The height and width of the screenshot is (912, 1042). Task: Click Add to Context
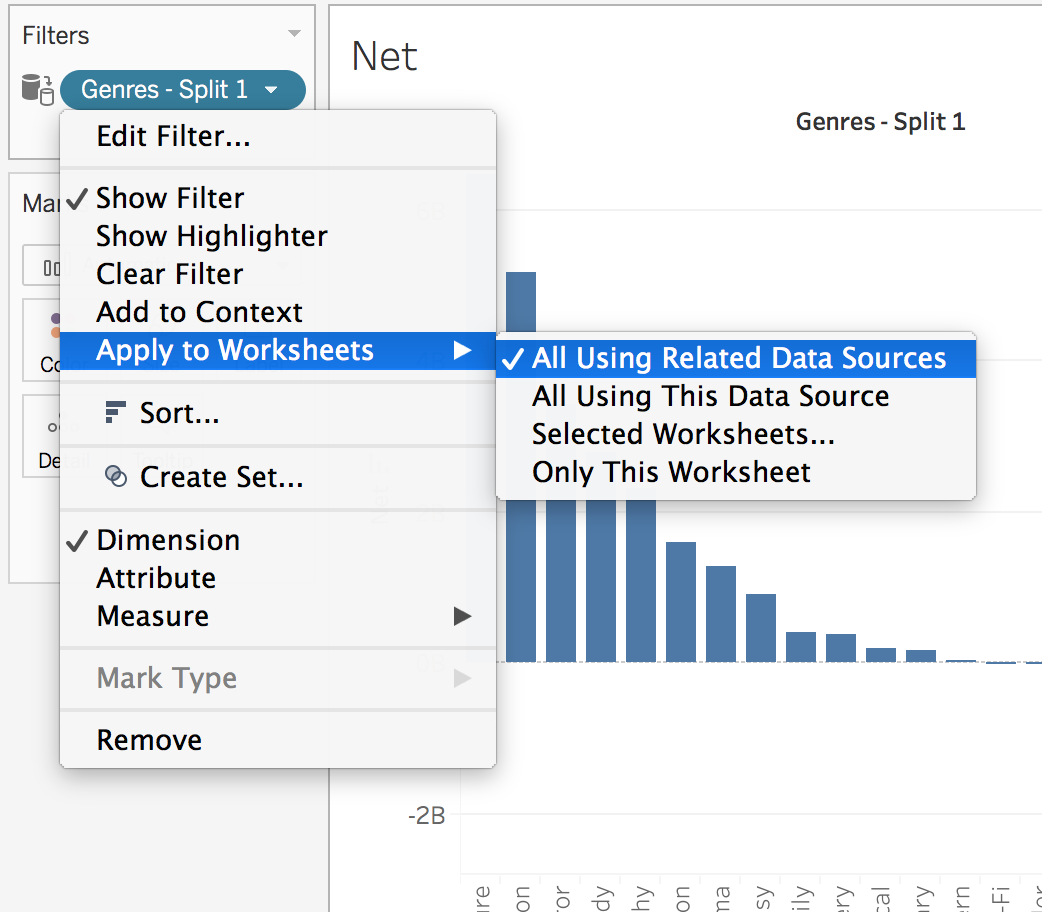199,312
